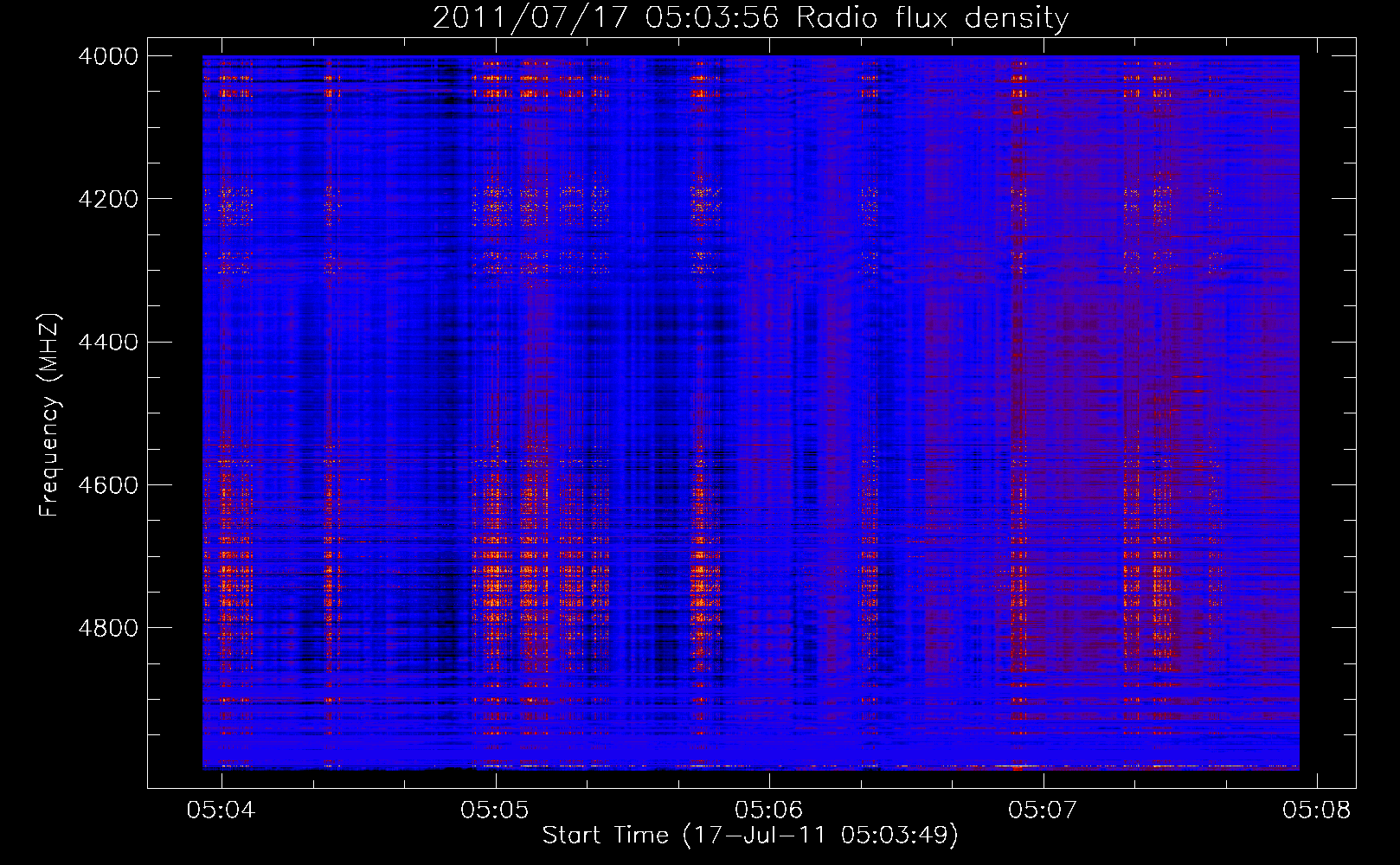Screen dimensions: 1400x865
Task: Click the 'Frequency (MHZ)' y-axis label
Action: point(49,415)
